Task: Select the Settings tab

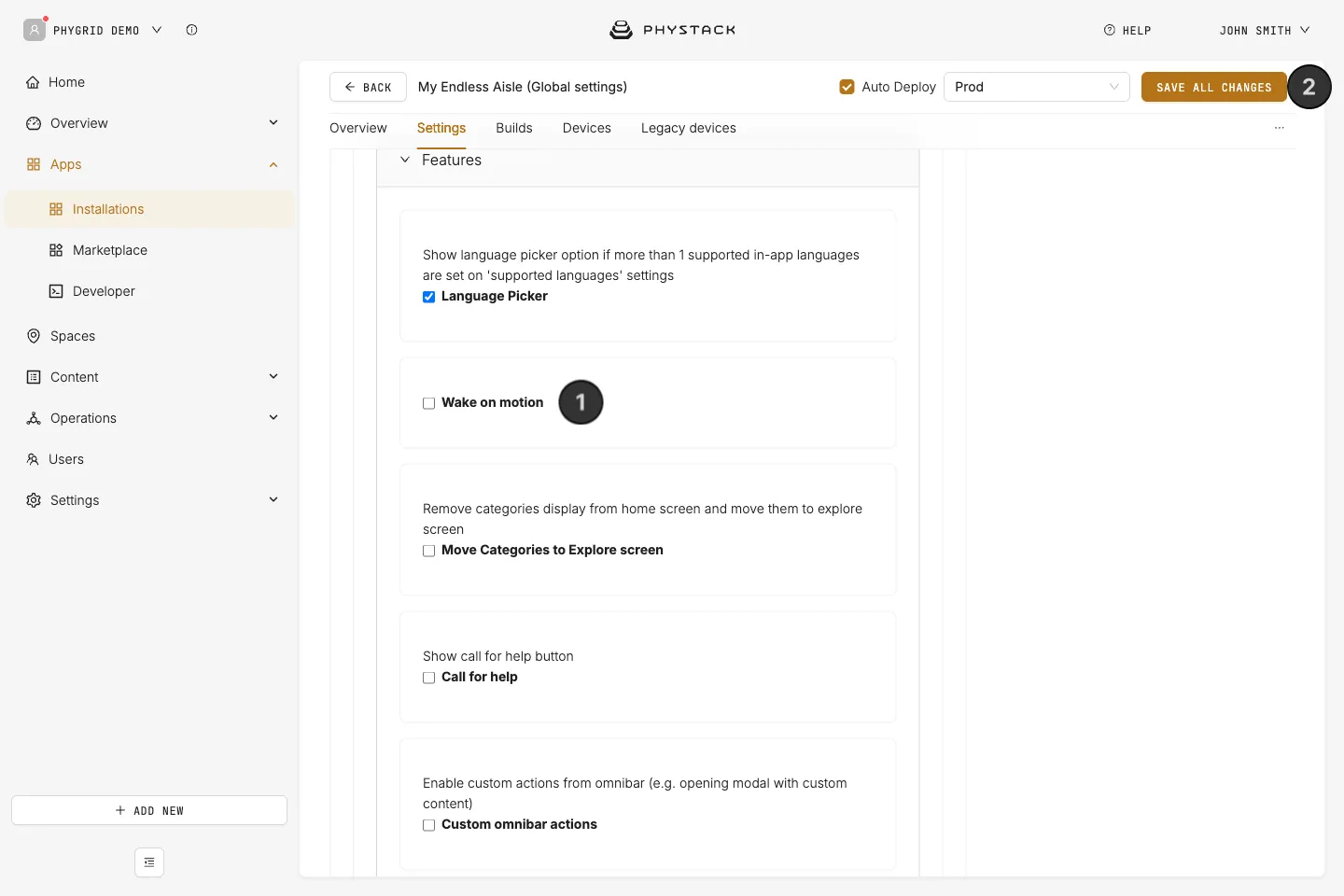Action: click(441, 128)
